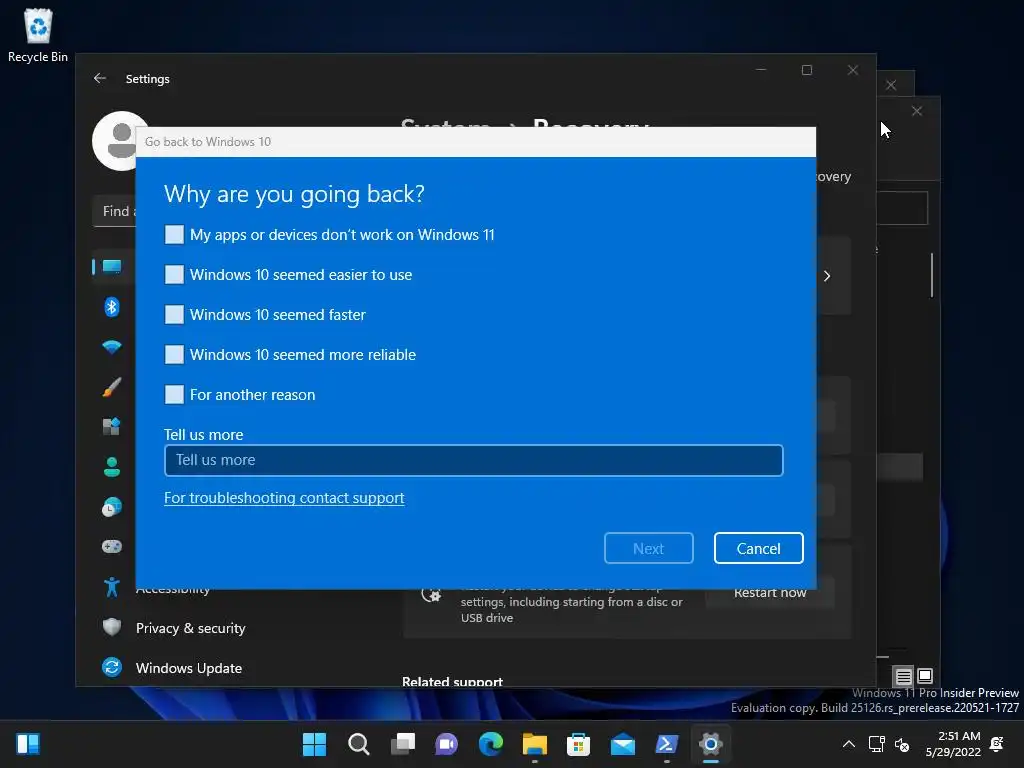Open Task View on taskbar

(x=403, y=744)
